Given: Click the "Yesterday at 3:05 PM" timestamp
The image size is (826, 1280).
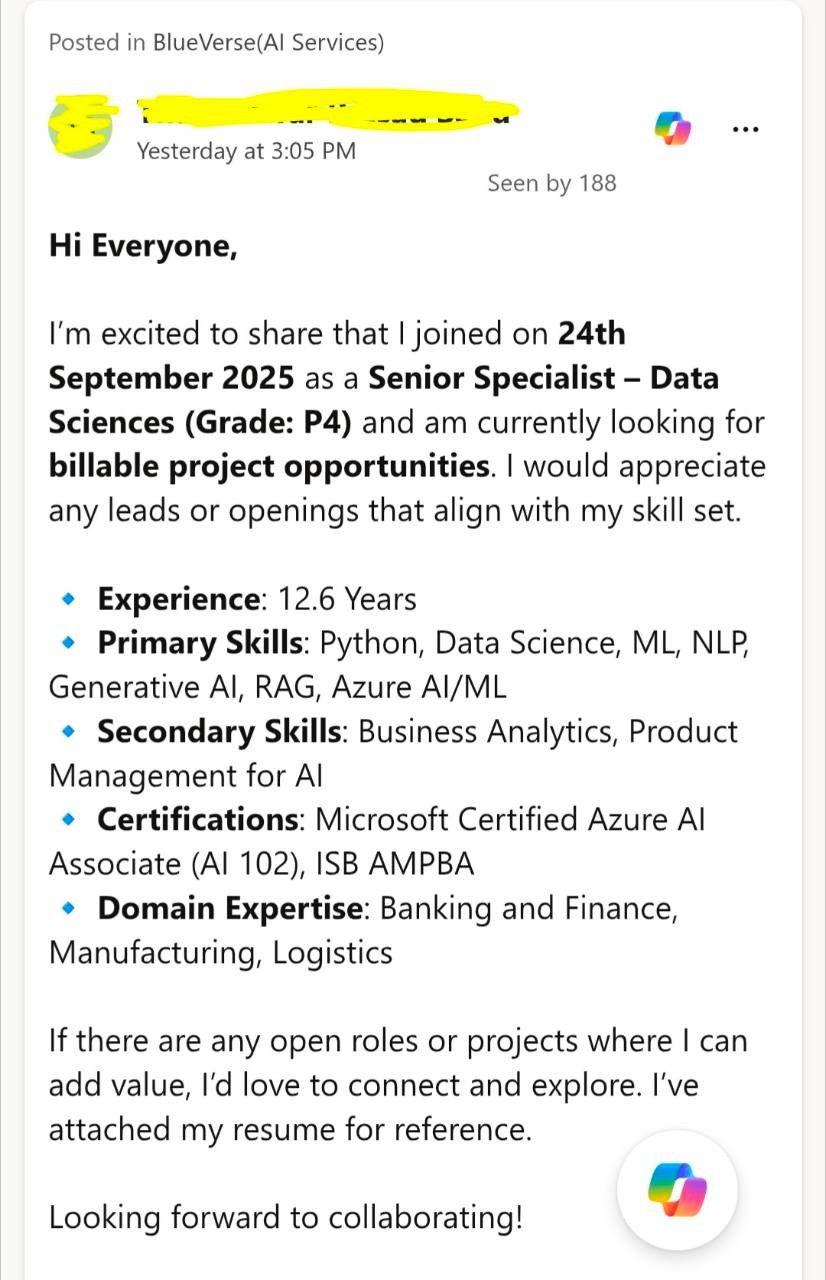Looking at the screenshot, I should point(246,151).
